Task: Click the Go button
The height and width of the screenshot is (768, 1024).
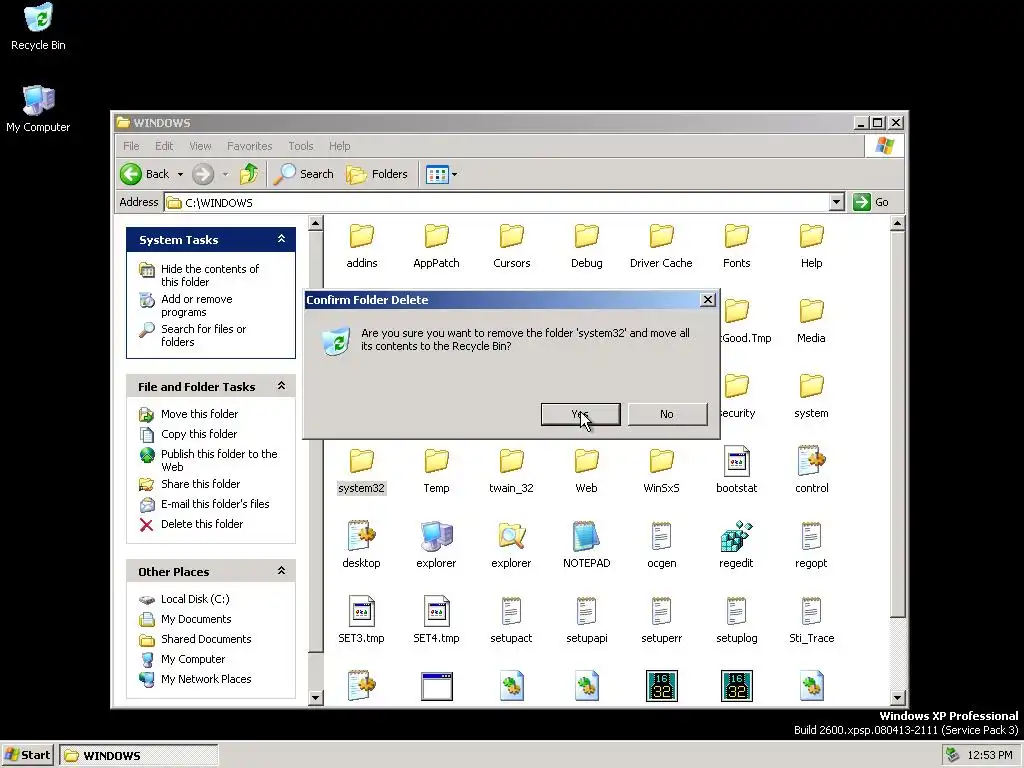Action: coord(871,202)
